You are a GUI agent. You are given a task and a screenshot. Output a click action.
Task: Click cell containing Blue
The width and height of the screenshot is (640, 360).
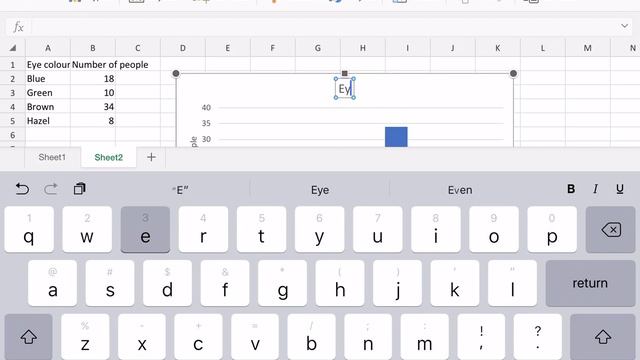pyautogui.click(x=48, y=78)
